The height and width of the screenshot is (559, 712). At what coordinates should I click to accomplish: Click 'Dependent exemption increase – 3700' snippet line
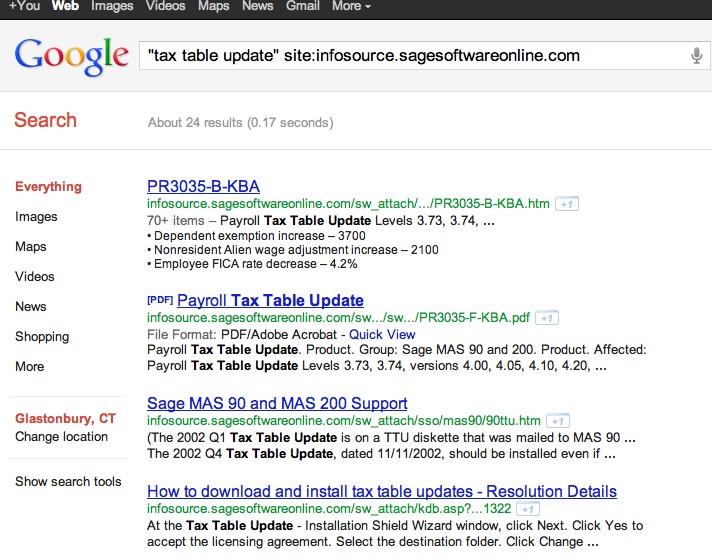point(256,236)
